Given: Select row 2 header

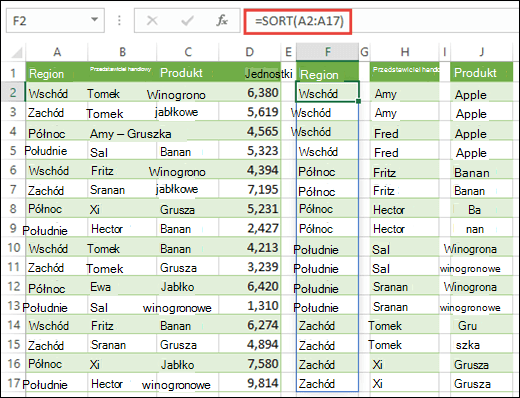Looking at the screenshot, I should (13, 92).
